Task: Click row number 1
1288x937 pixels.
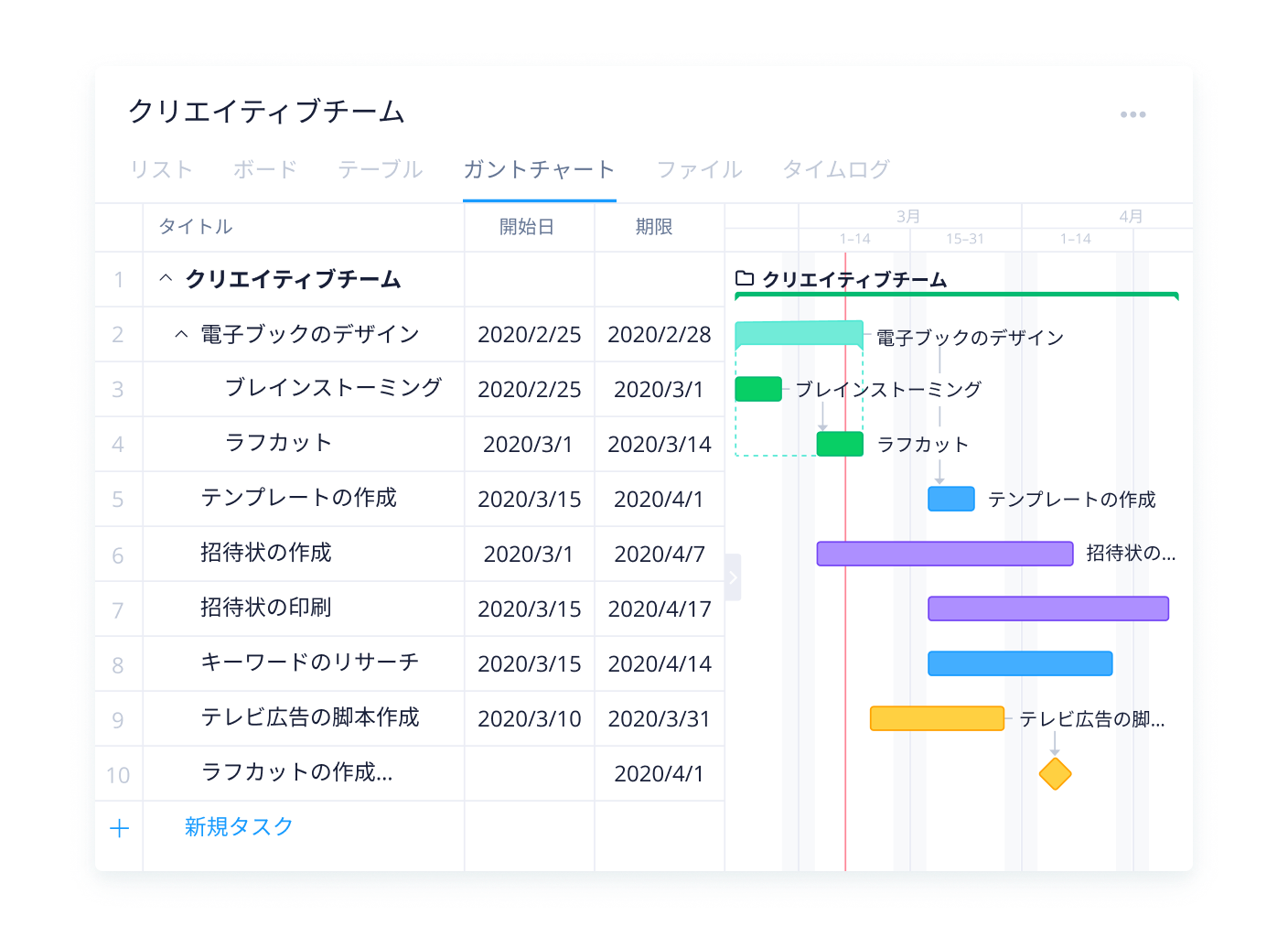Action: coord(118,280)
